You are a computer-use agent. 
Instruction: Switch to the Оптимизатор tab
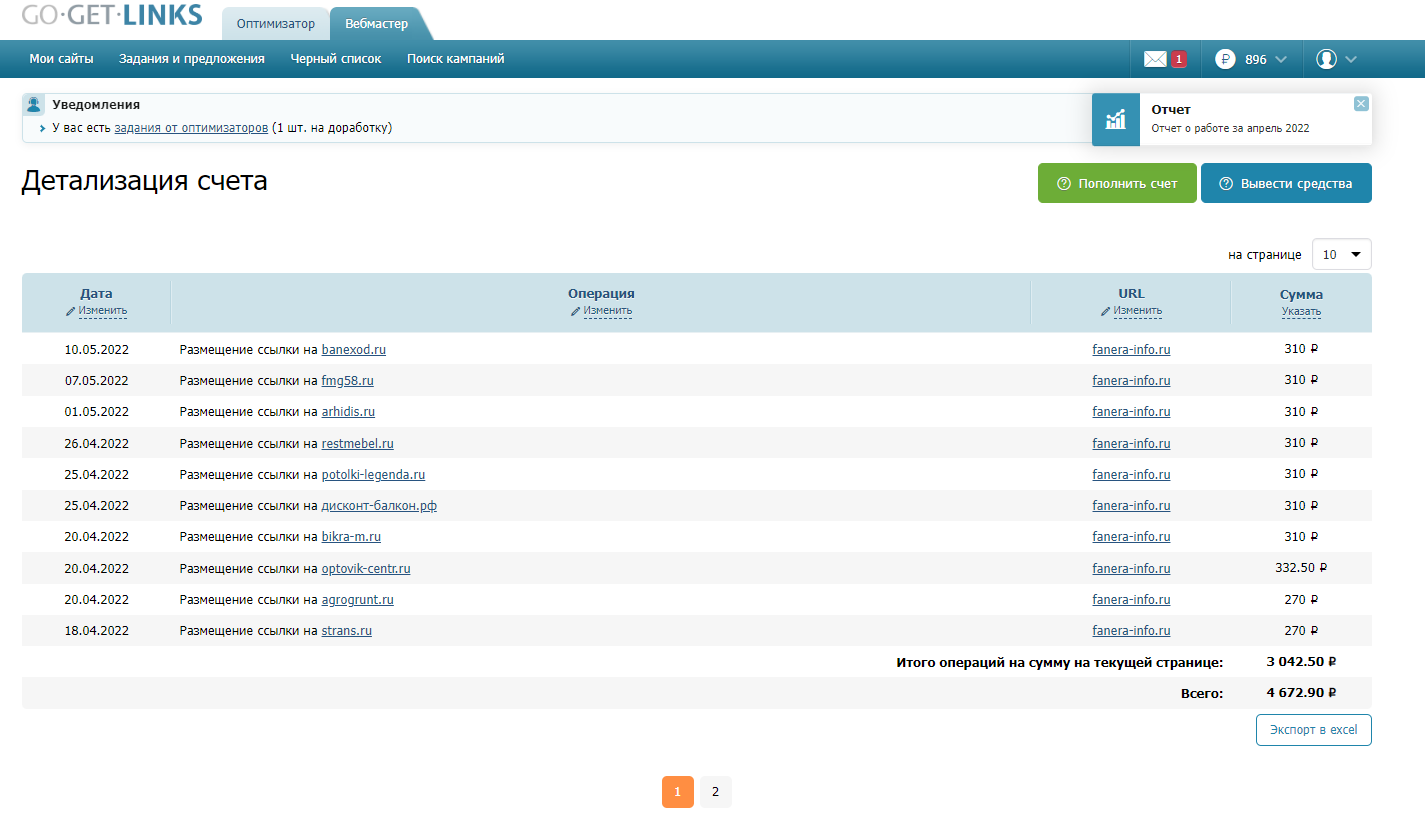pyautogui.click(x=275, y=24)
